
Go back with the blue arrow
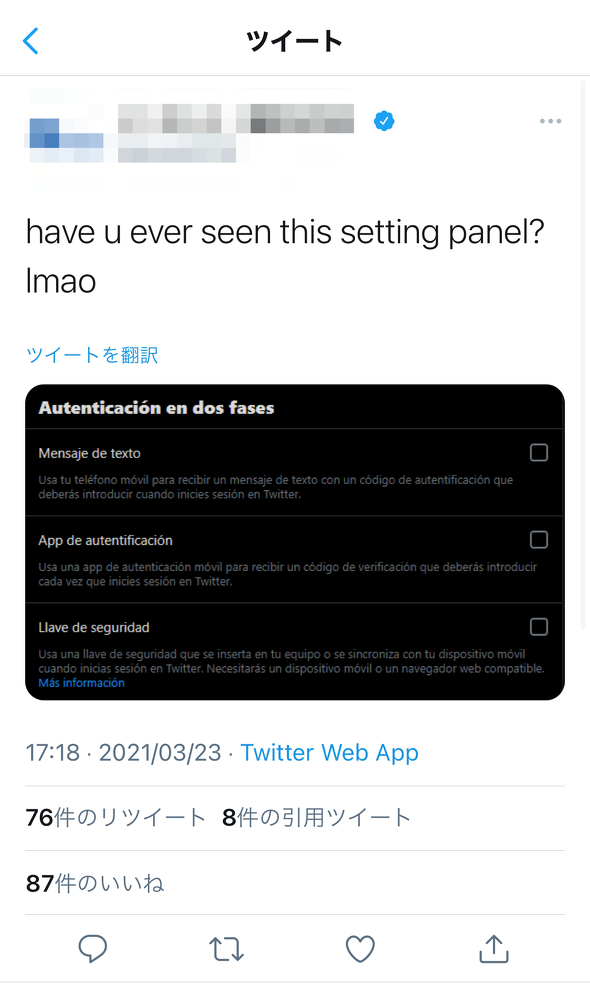pyautogui.click(x=31, y=41)
